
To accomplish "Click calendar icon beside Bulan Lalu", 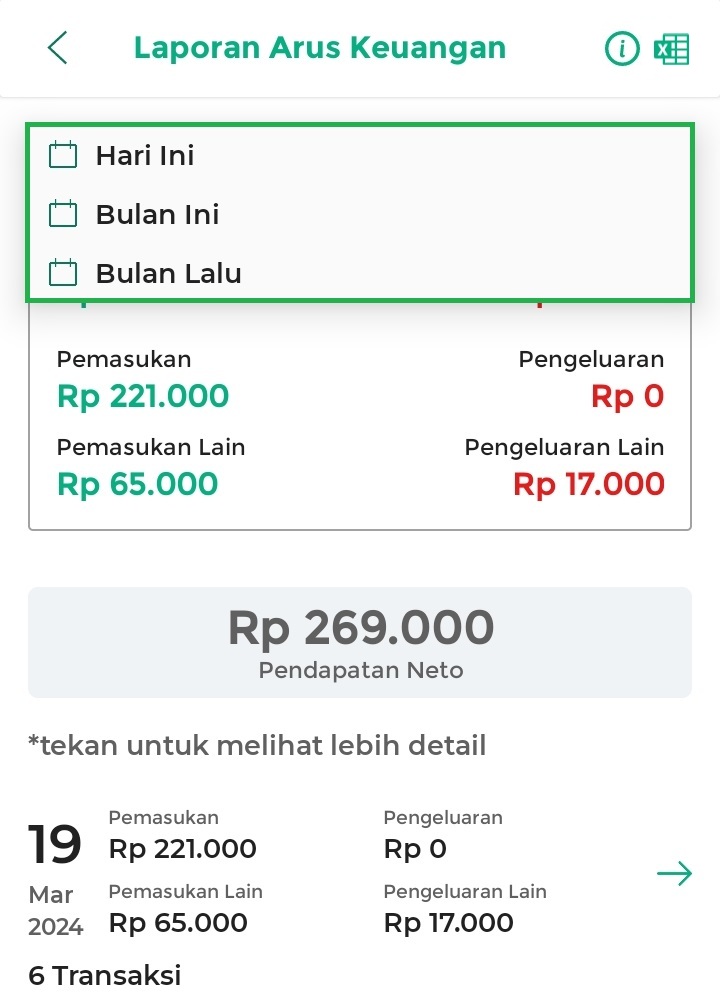I will click(63, 273).
